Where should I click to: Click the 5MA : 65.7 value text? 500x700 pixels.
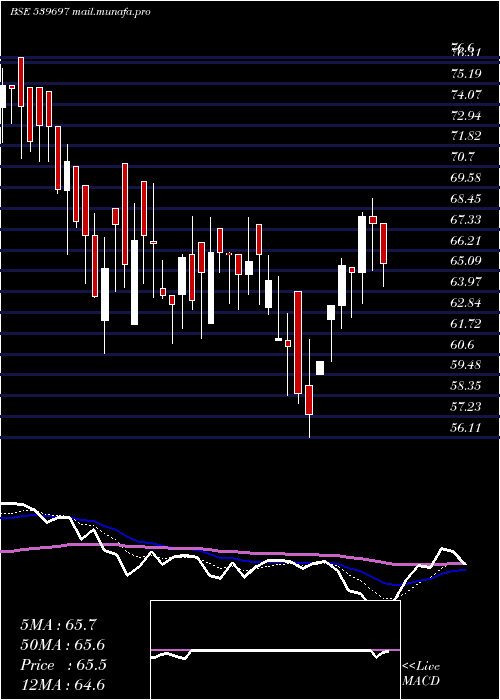(58, 625)
